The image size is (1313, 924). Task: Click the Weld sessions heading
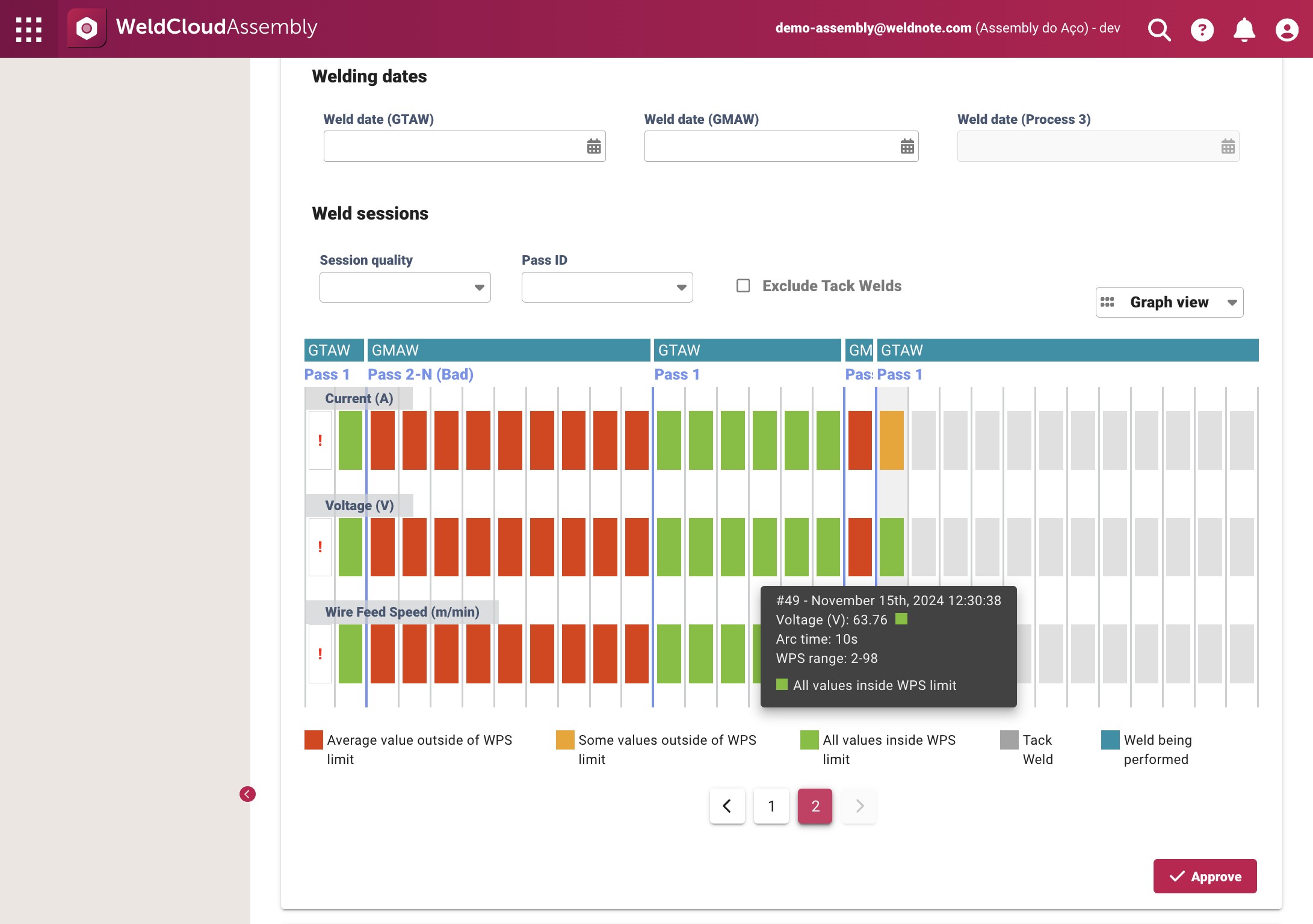[x=370, y=214]
